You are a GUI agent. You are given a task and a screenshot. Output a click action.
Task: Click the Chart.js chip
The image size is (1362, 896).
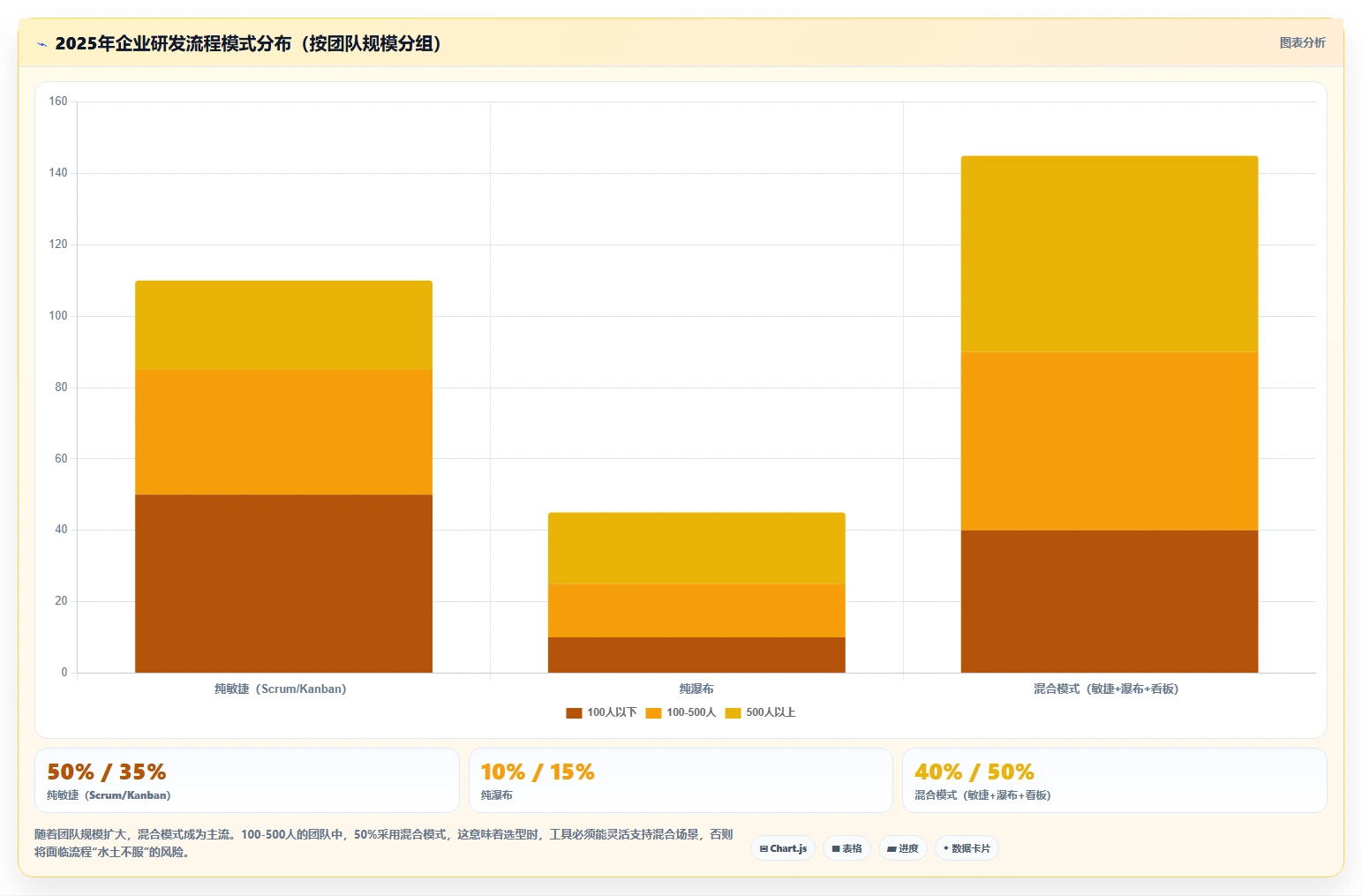tap(783, 848)
